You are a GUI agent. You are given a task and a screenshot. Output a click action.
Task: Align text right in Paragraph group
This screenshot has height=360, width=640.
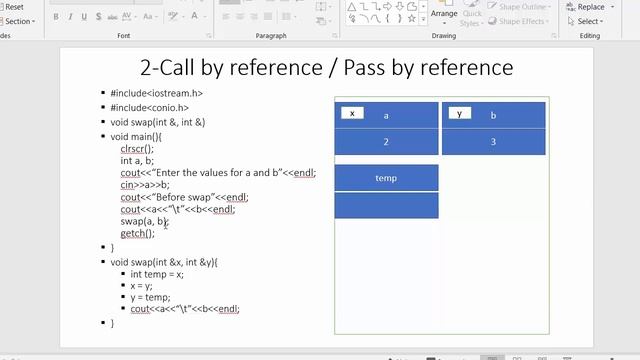[x=254, y=17]
